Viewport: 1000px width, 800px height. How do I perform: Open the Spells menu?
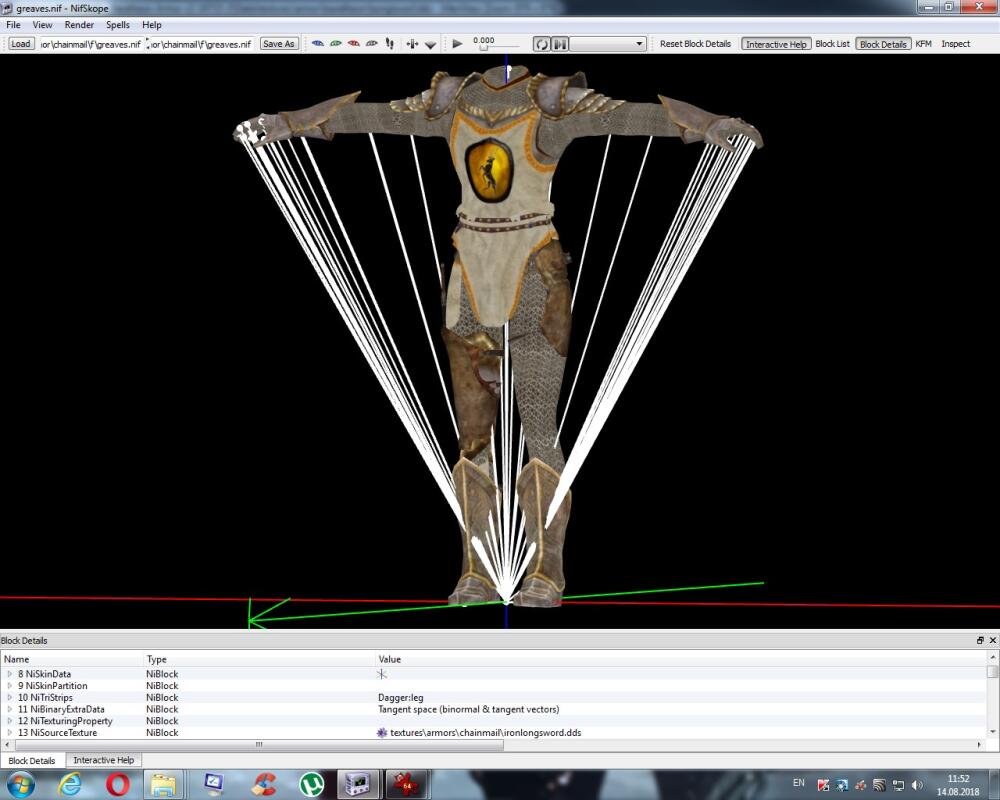[117, 25]
